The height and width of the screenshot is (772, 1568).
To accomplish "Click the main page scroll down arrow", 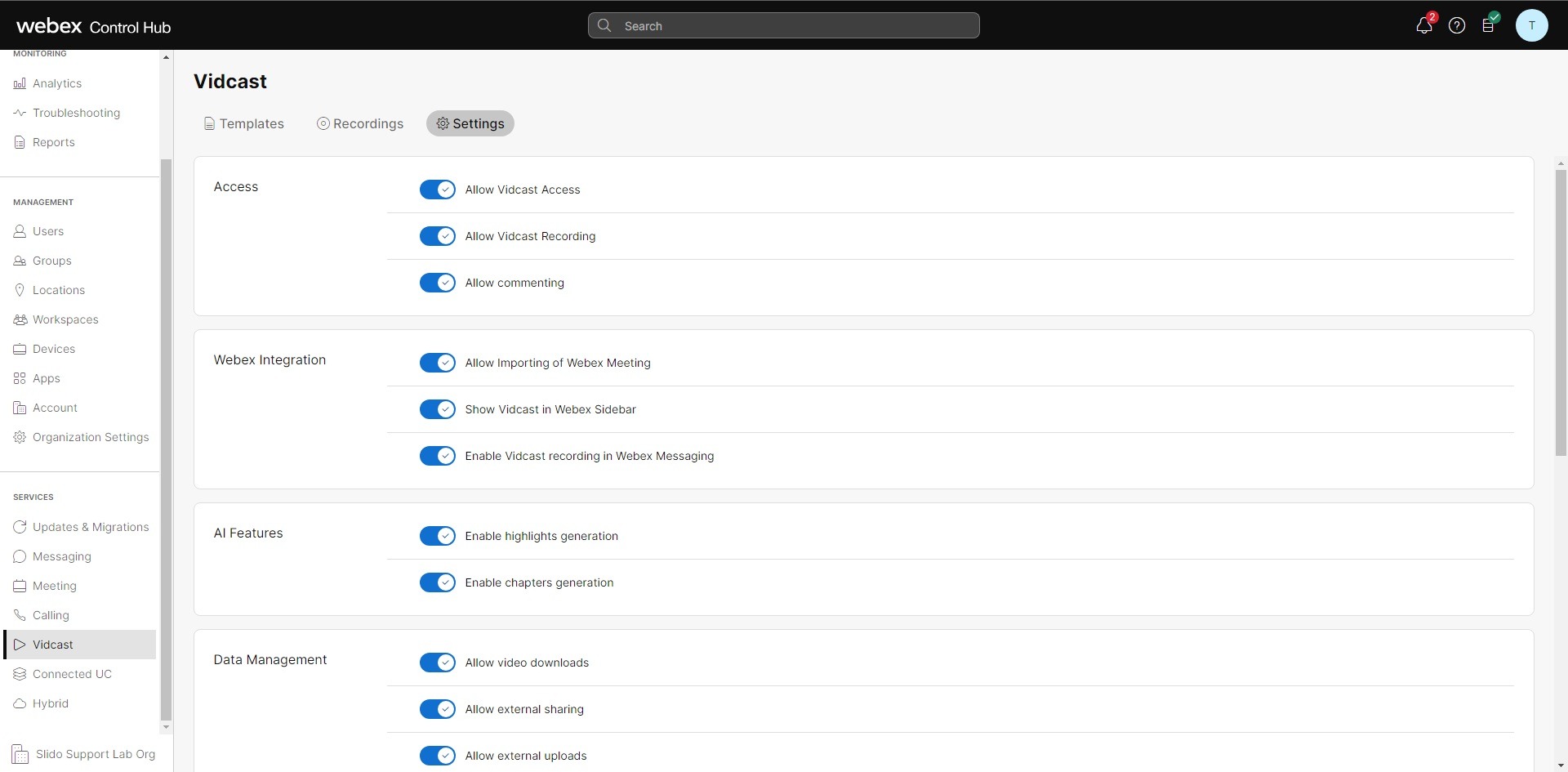I will pos(1561,764).
